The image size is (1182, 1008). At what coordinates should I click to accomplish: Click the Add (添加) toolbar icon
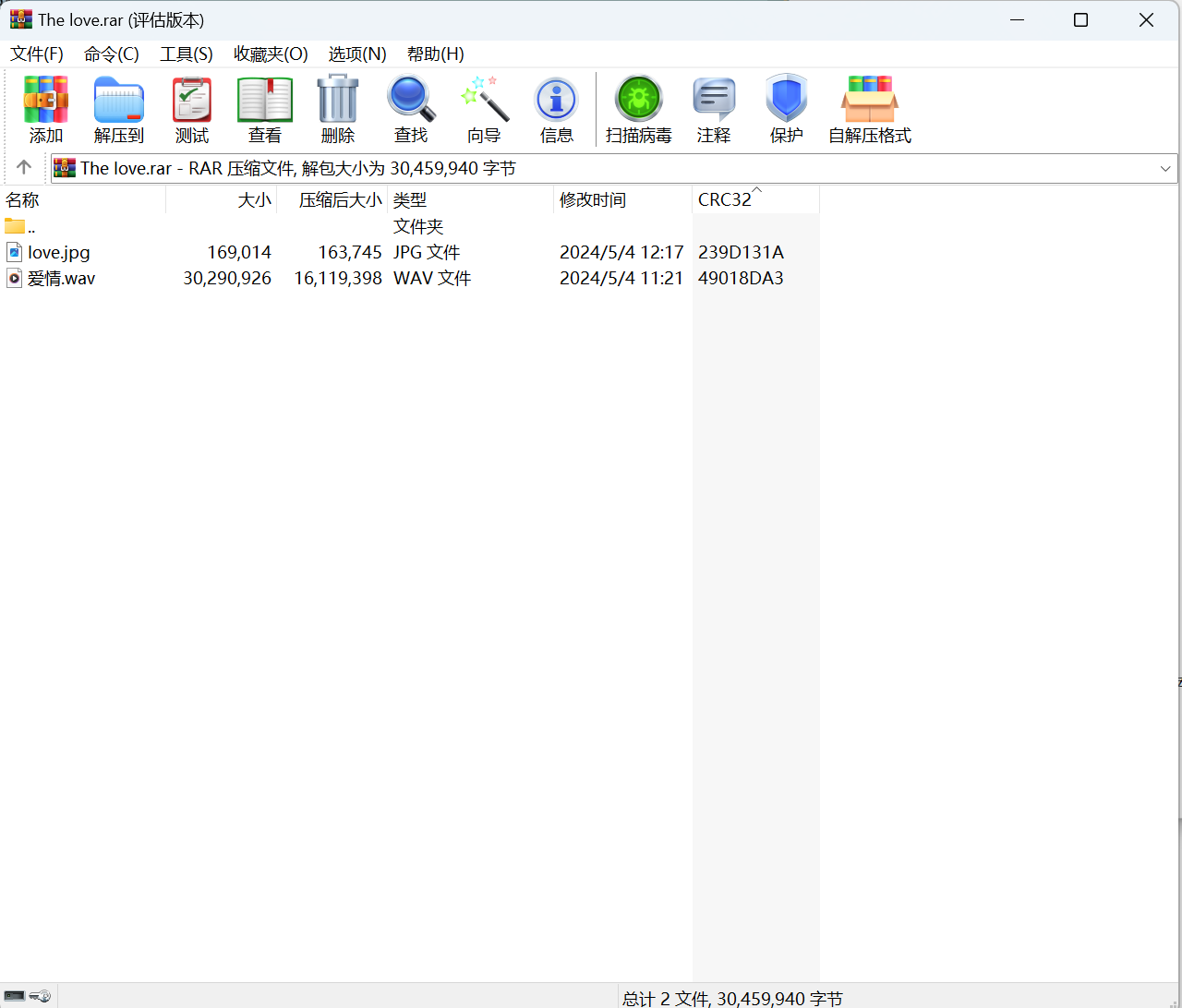pos(46,100)
